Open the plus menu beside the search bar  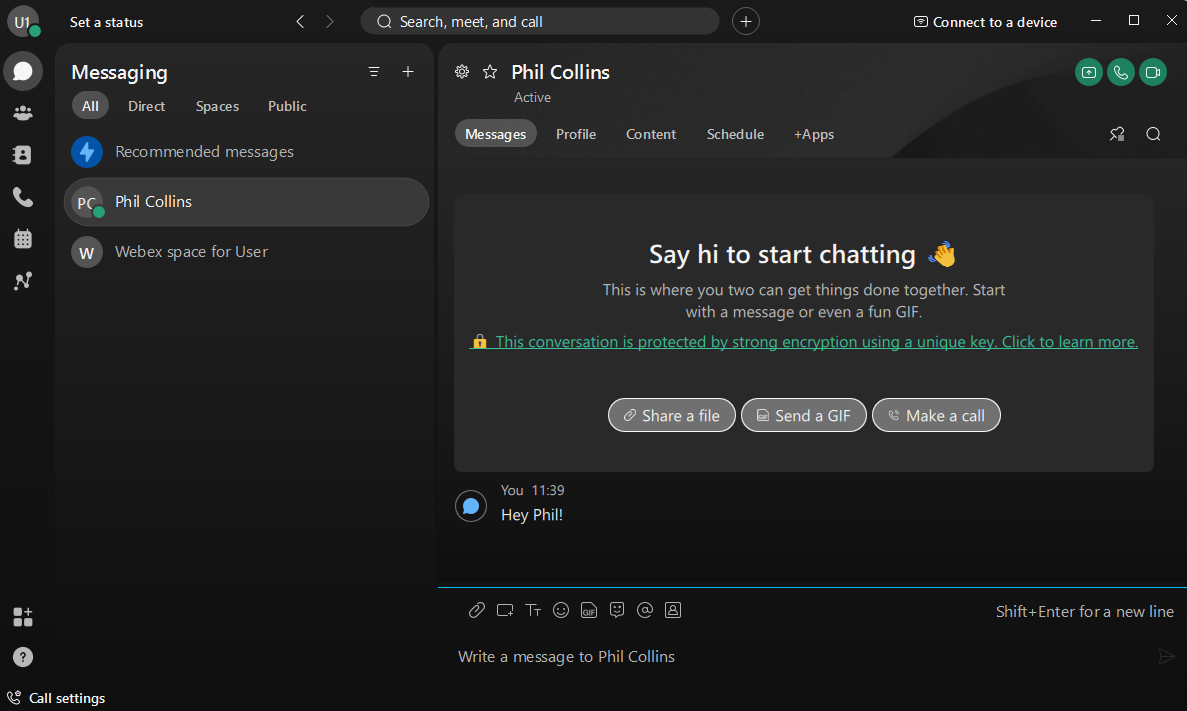[x=746, y=22]
